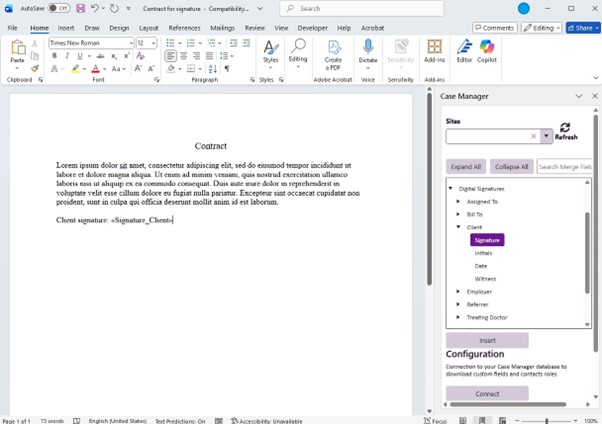Switch to the Insert ribbon tab
Screen dimensions: 602x424
(x=66, y=28)
